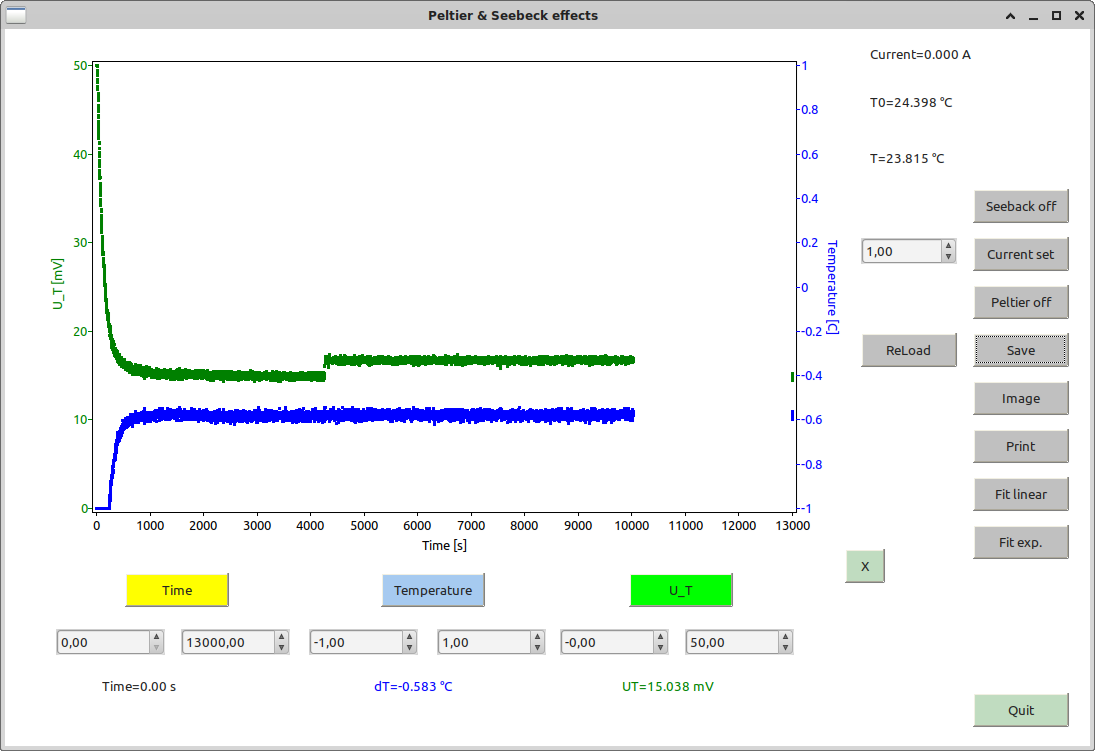Increase the current setpoint 1,00 spinbox
Image resolution: width=1095 pixels, height=751 pixels.
coord(948,246)
